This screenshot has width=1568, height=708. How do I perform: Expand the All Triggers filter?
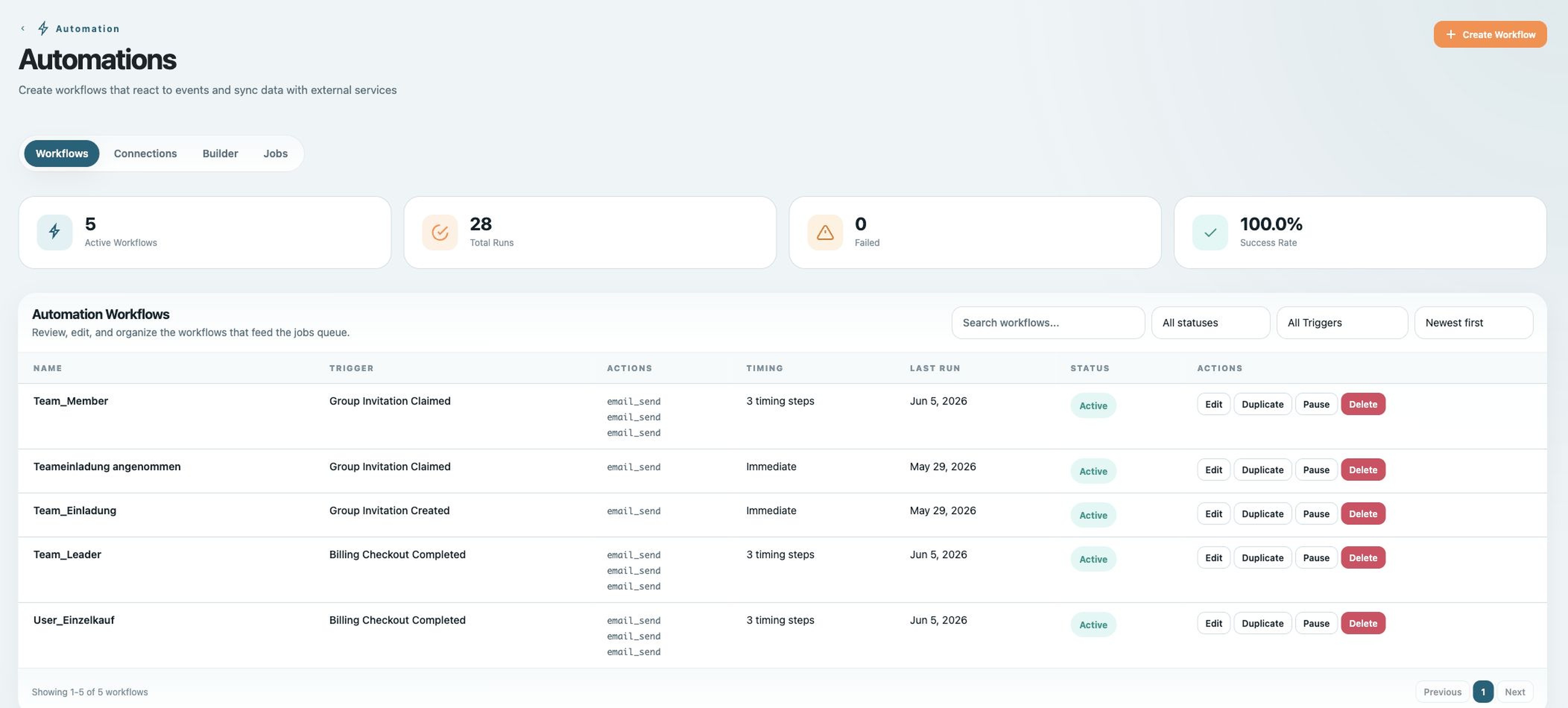tap(1342, 323)
